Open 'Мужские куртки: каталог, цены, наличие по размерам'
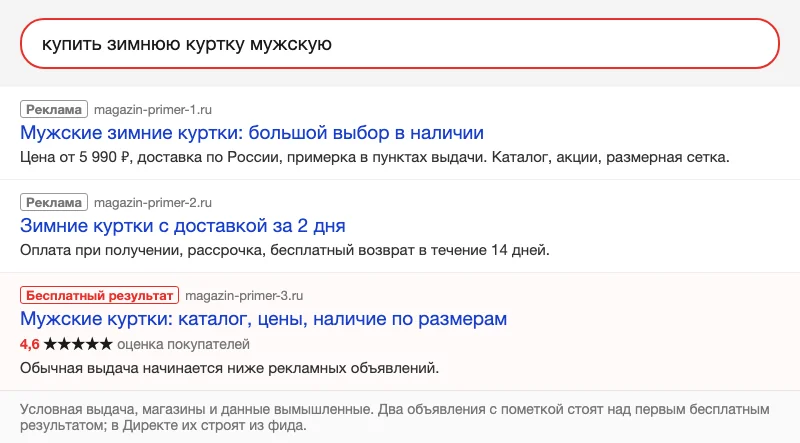 pyautogui.click(x=263, y=319)
